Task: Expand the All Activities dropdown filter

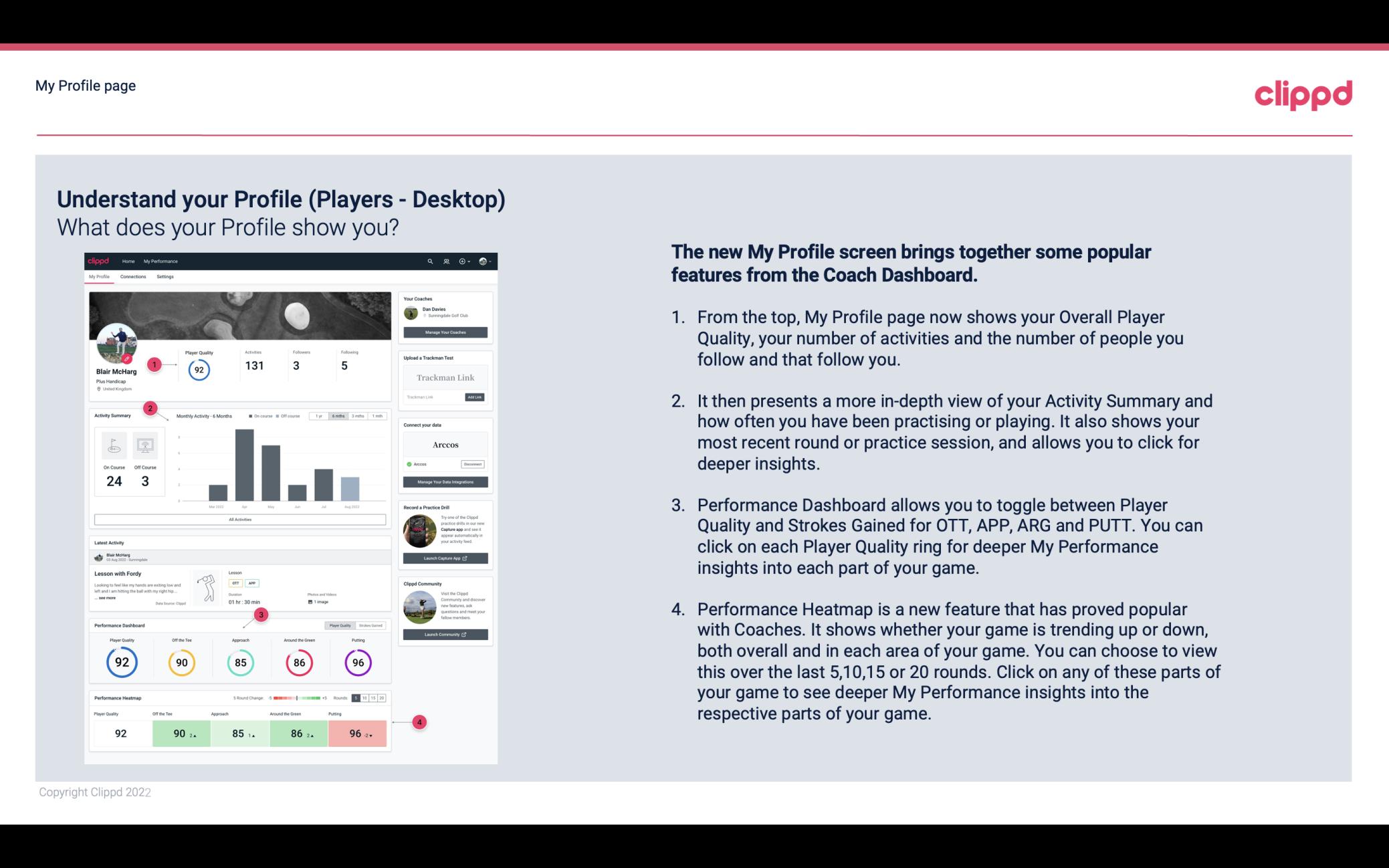Action: click(239, 520)
